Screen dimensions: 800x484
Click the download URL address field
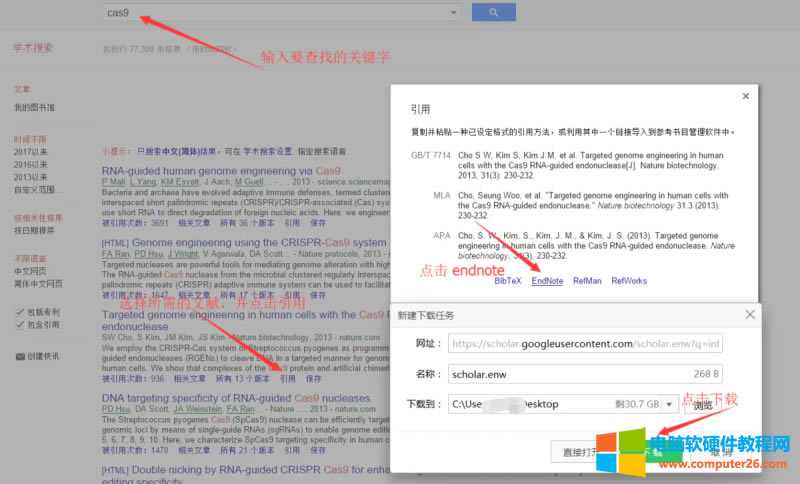pos(583,343)
